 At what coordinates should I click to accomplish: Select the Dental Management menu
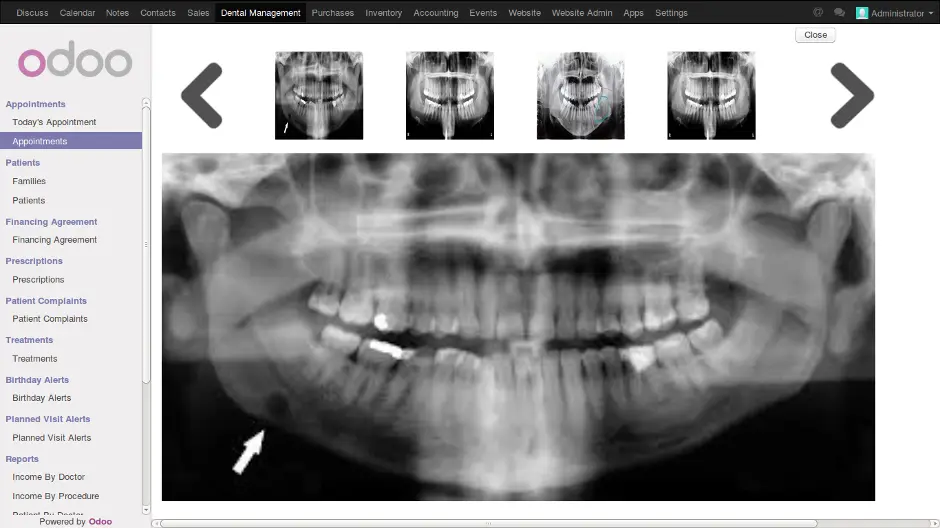[x=260, y=13]
